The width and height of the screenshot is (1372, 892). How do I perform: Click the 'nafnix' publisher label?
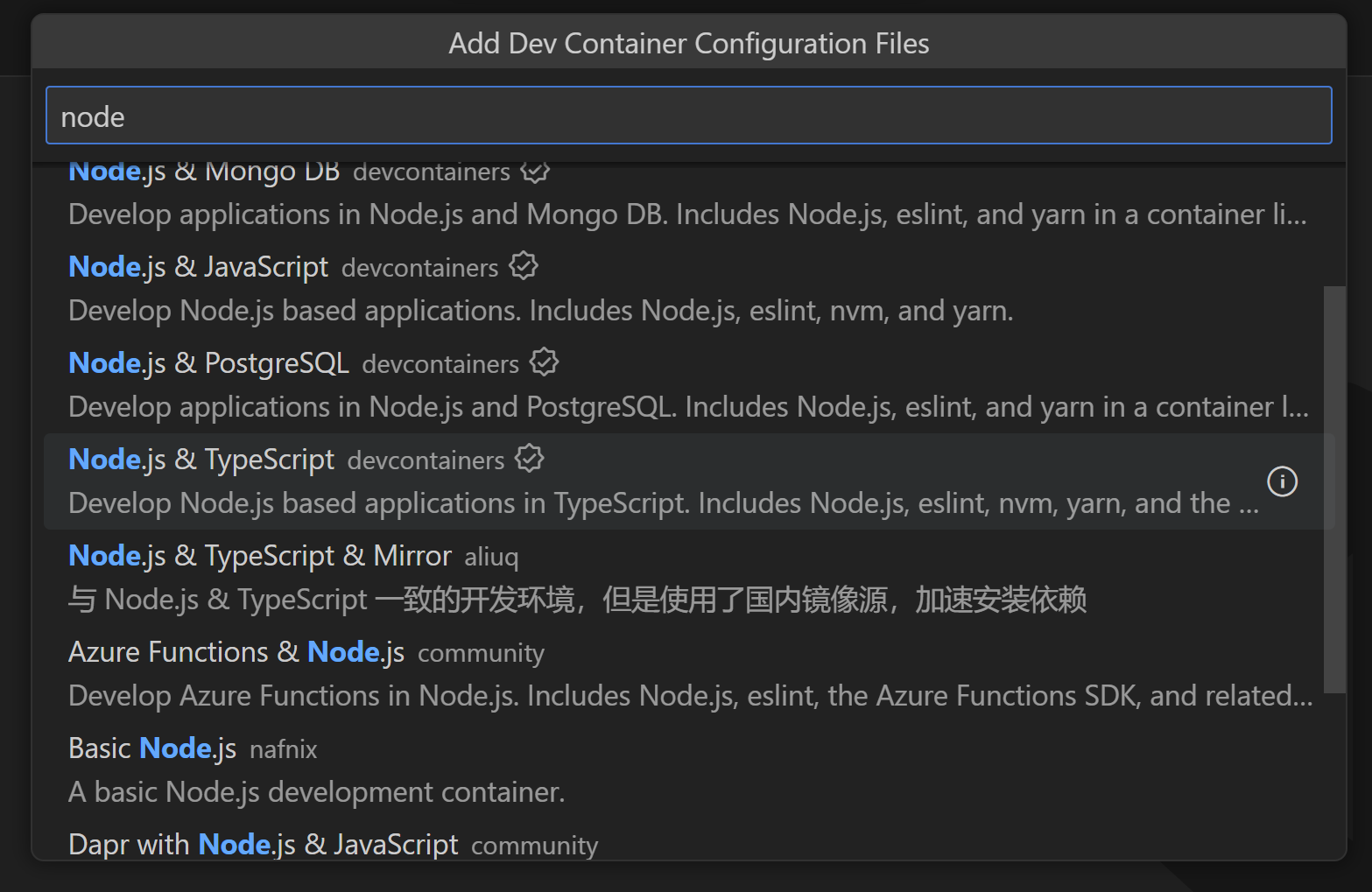pyautogui.click(x=283, y=749)
